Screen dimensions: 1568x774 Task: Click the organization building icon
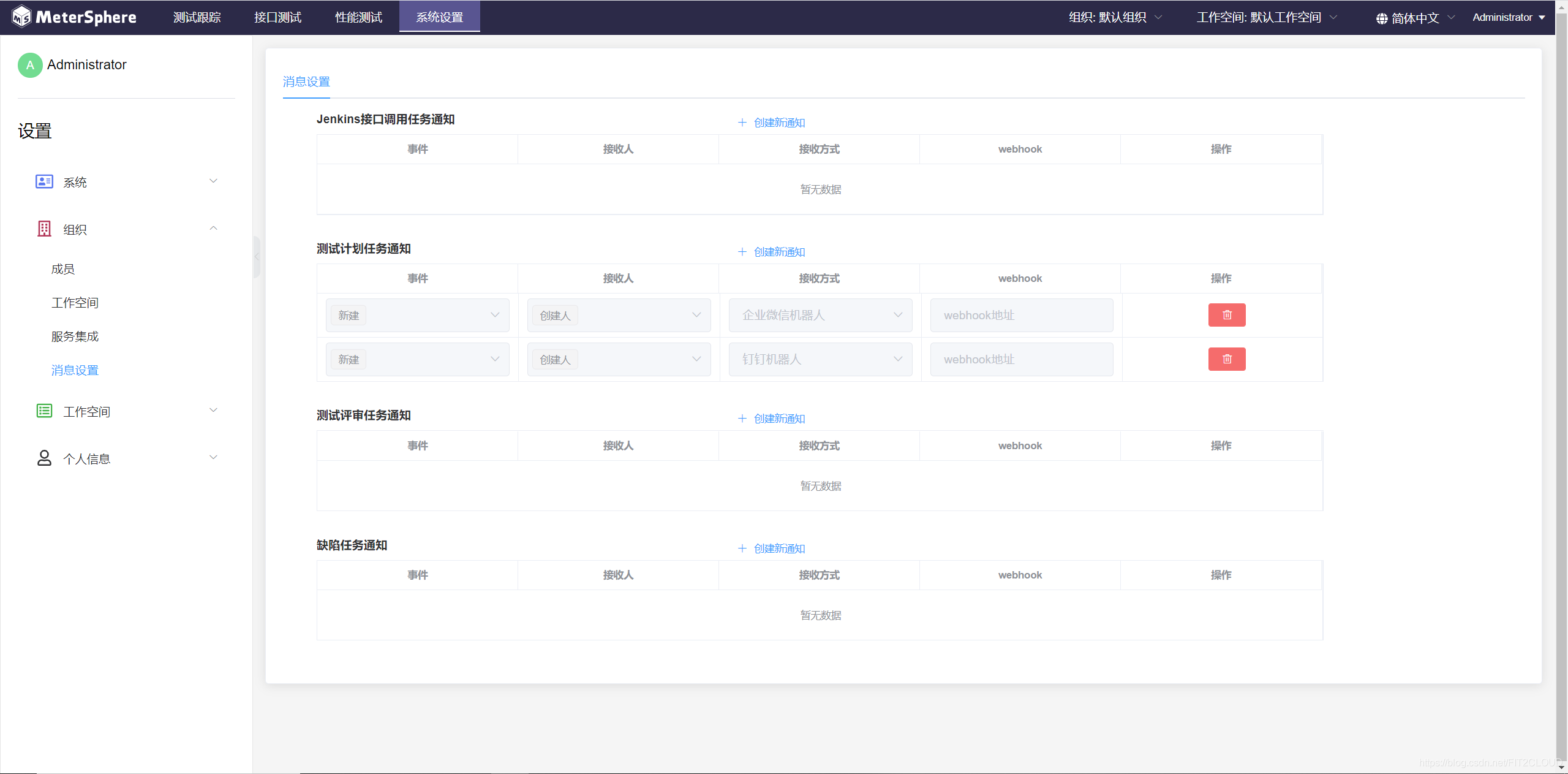[x=44, y=229]
